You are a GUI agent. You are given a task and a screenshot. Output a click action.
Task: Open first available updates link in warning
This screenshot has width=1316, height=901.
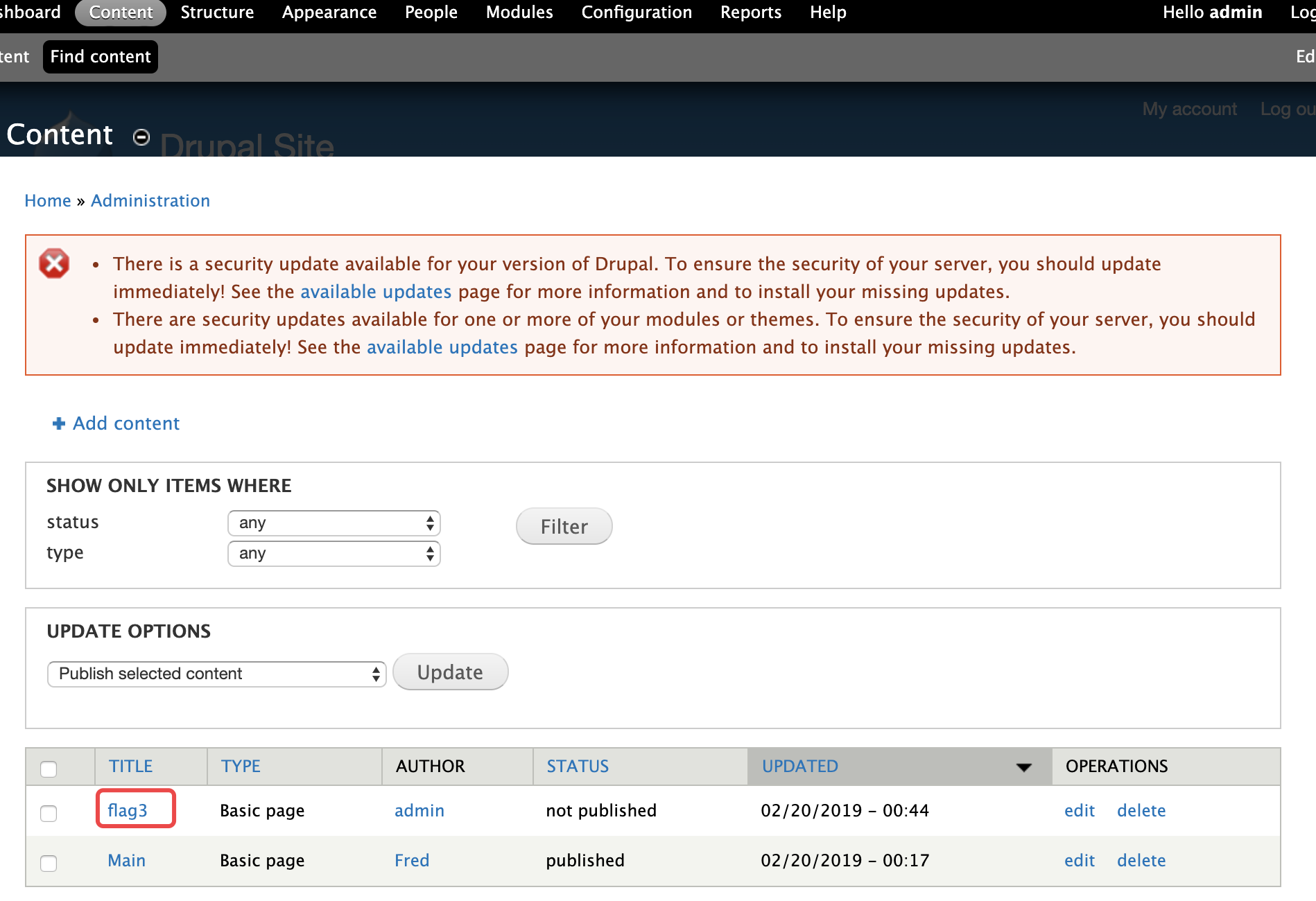point(376,292)
